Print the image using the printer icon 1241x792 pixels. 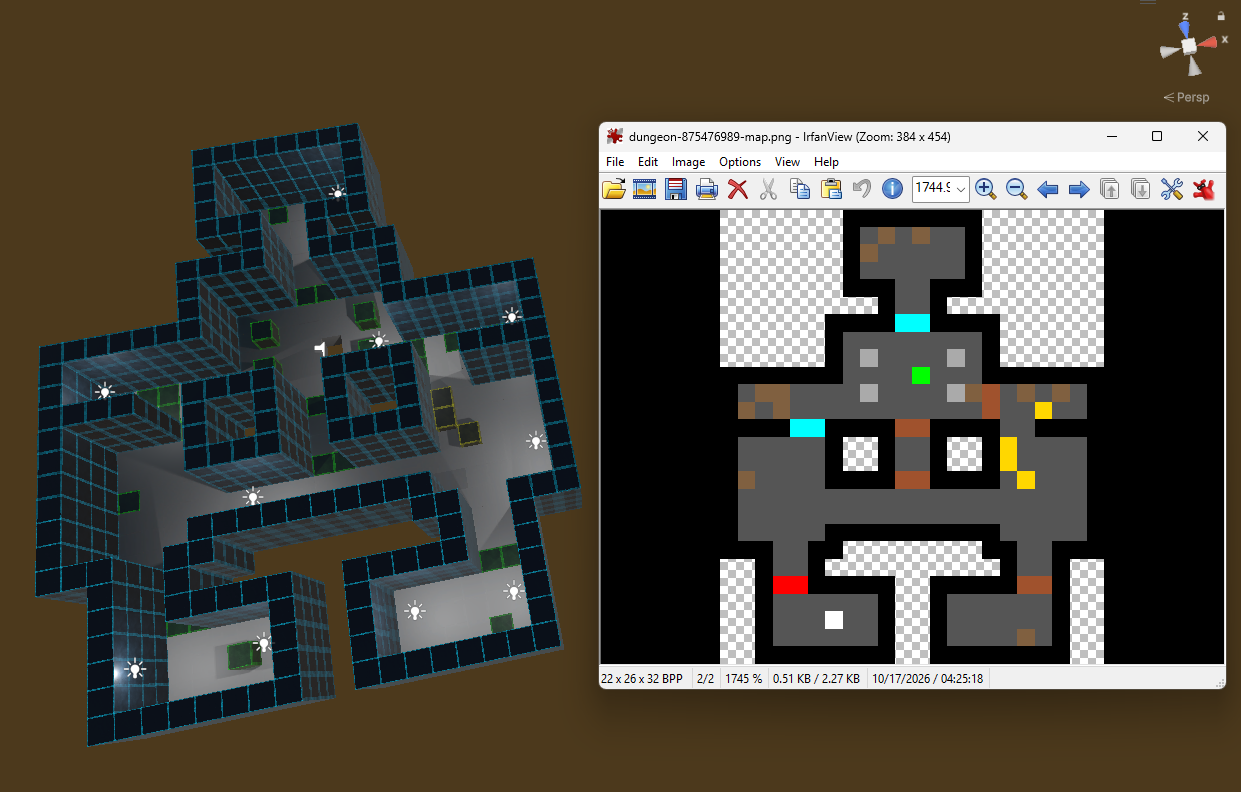coord(707,188)
